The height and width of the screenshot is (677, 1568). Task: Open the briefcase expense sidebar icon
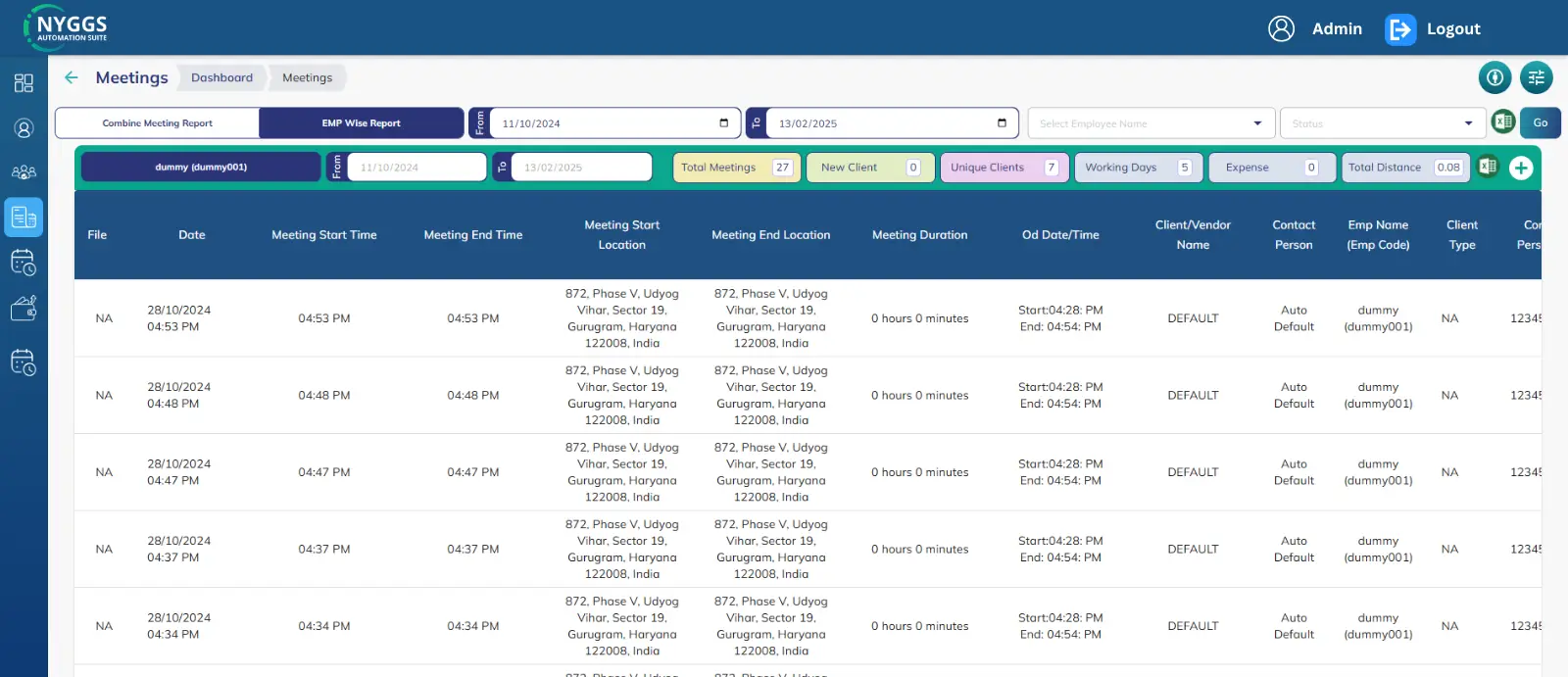coord(24,309)
